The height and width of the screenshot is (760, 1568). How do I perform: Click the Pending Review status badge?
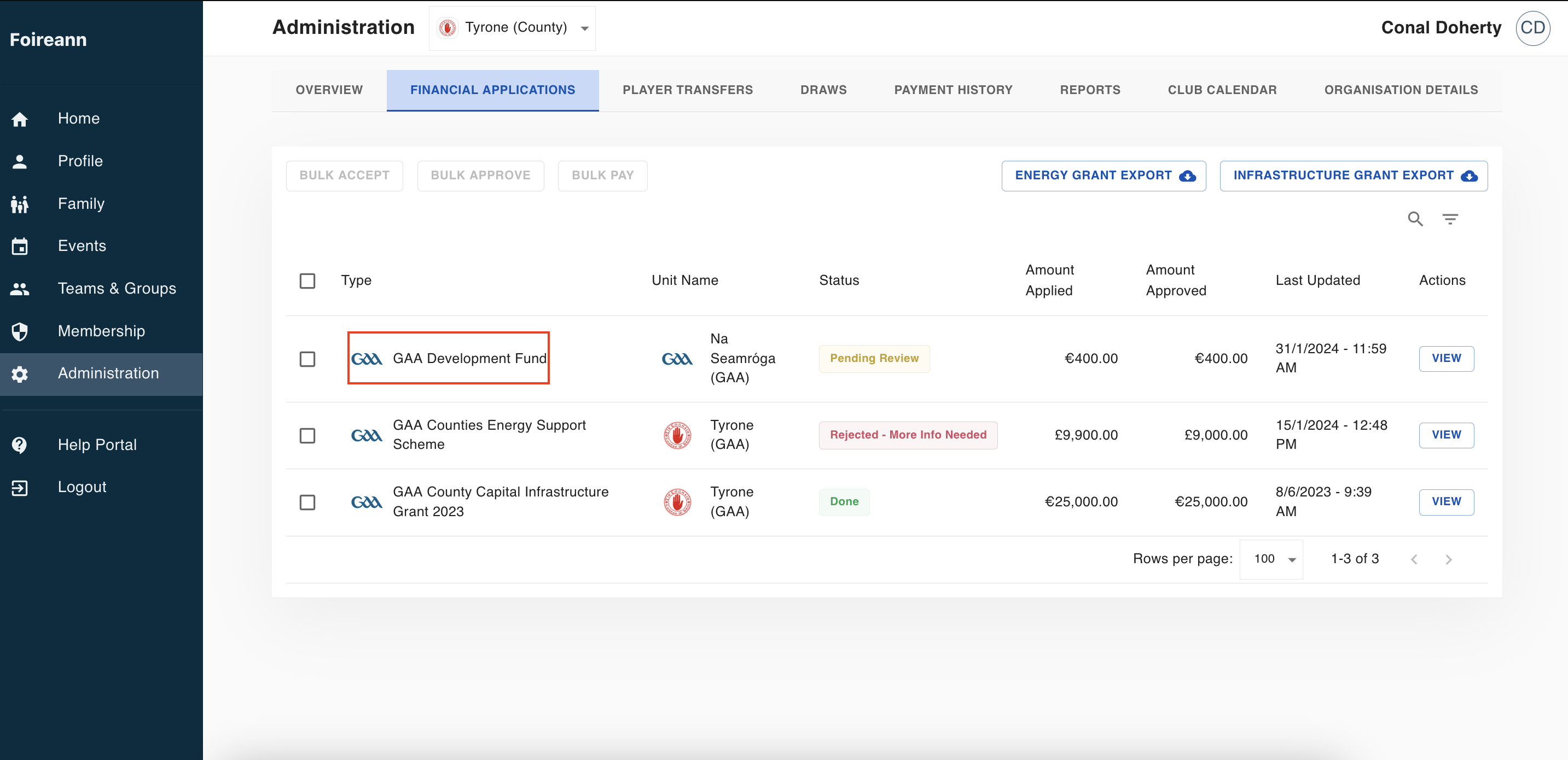pos(874,358)
